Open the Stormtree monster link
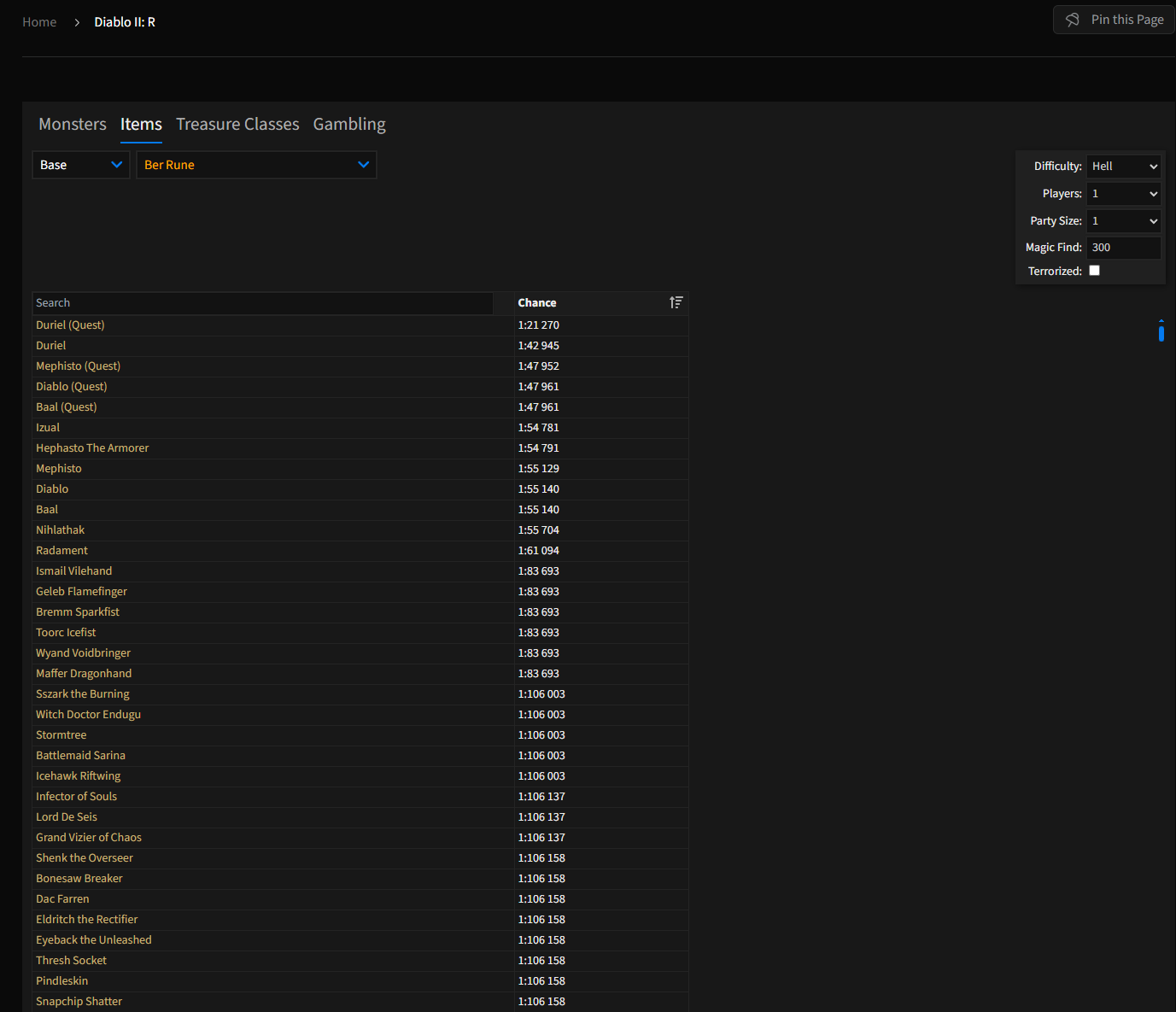The image size is (1176, 1012). [x=61, y=735]
